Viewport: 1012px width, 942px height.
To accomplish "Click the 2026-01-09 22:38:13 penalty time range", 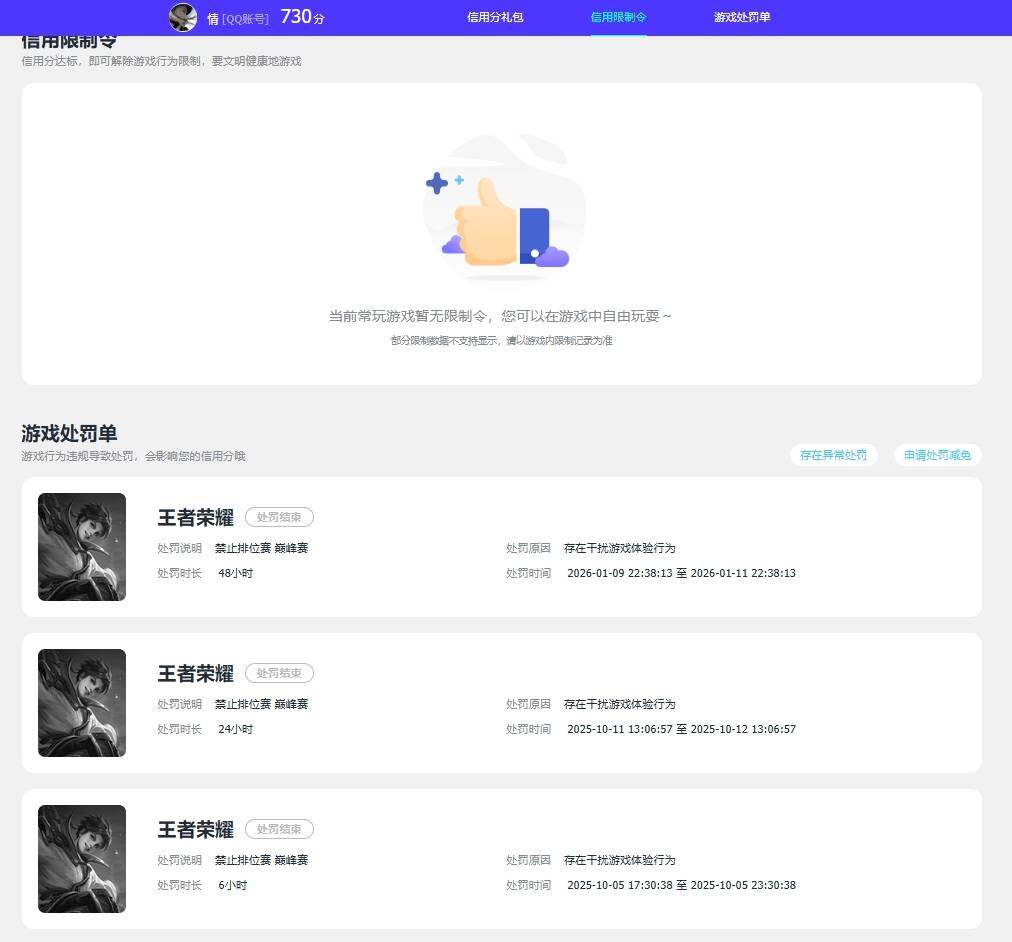I will click(x=682, y=573).
